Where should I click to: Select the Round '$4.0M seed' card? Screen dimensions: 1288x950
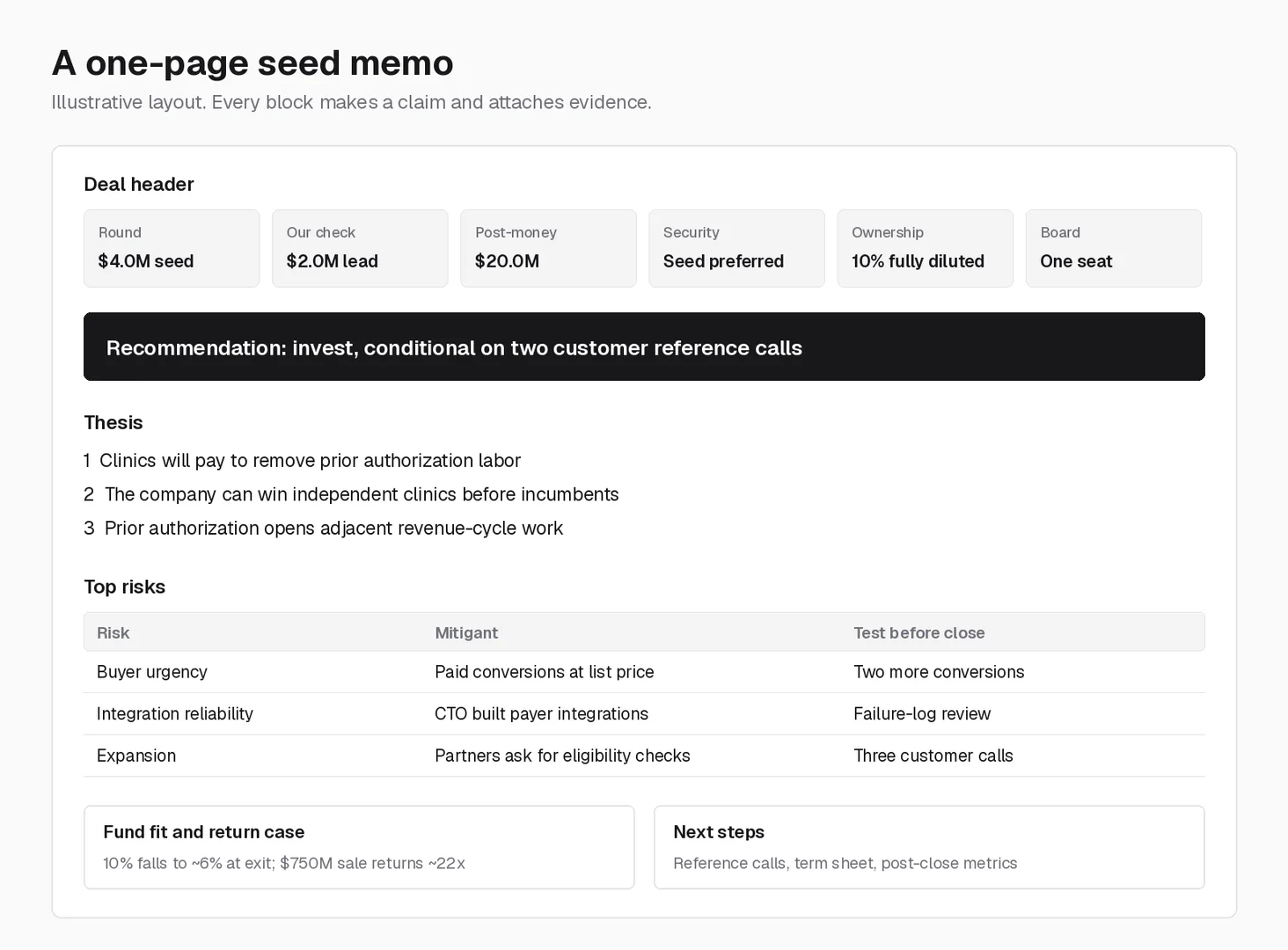pos(172,248)
